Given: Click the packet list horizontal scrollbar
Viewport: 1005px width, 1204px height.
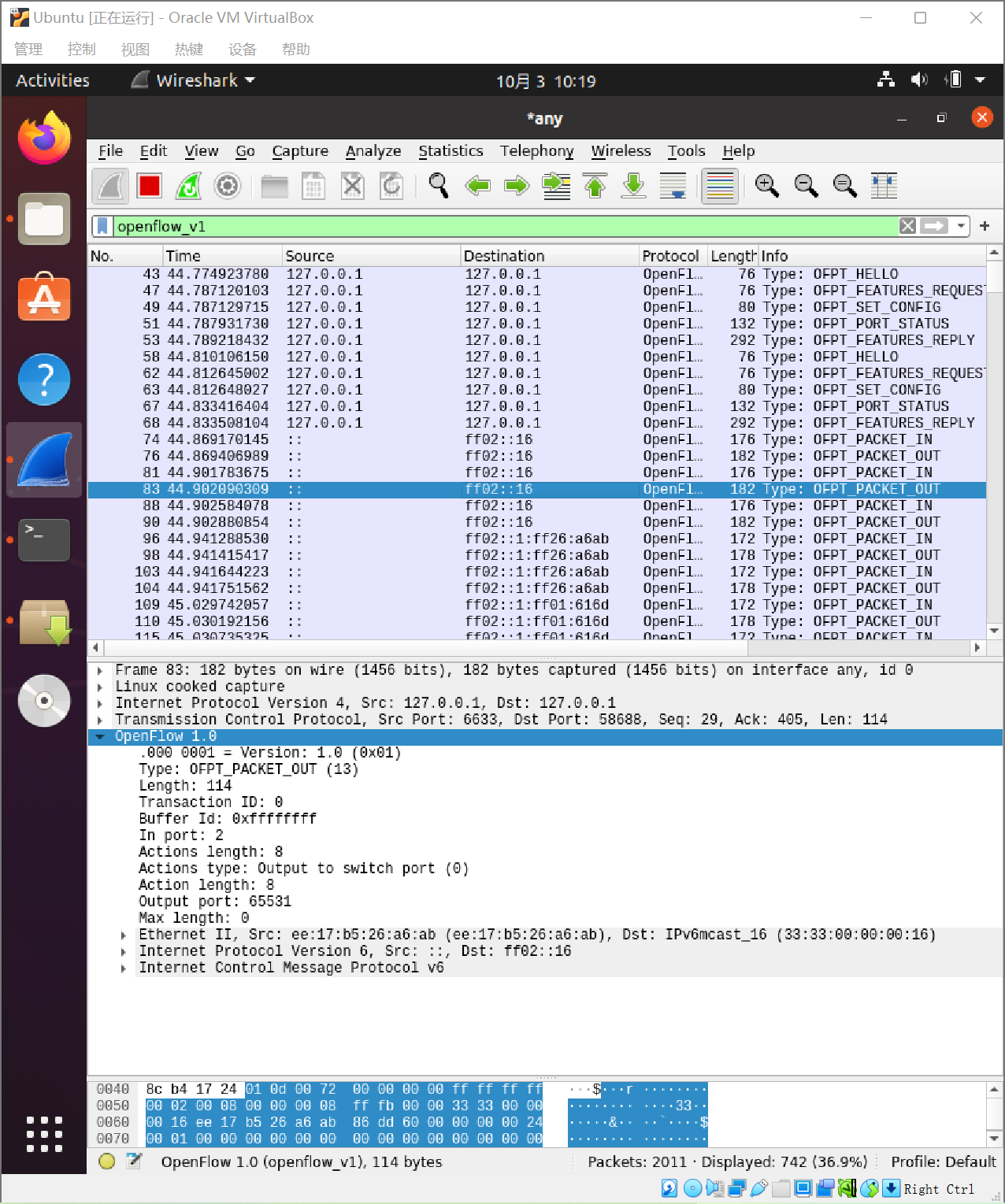Looking at the screenshot, I should tap(536, 647).
